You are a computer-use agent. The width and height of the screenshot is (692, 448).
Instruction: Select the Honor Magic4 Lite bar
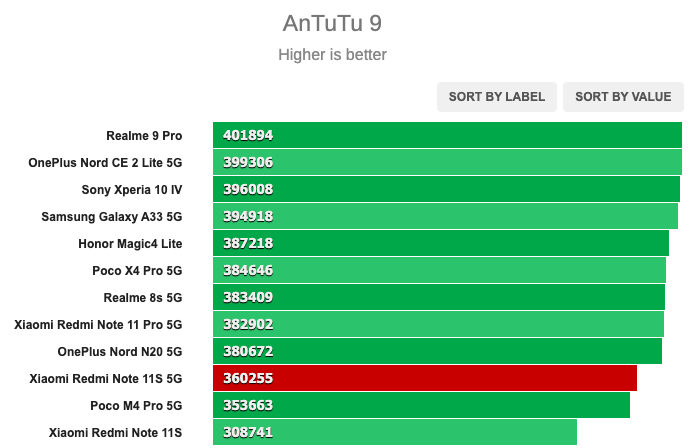441,243
